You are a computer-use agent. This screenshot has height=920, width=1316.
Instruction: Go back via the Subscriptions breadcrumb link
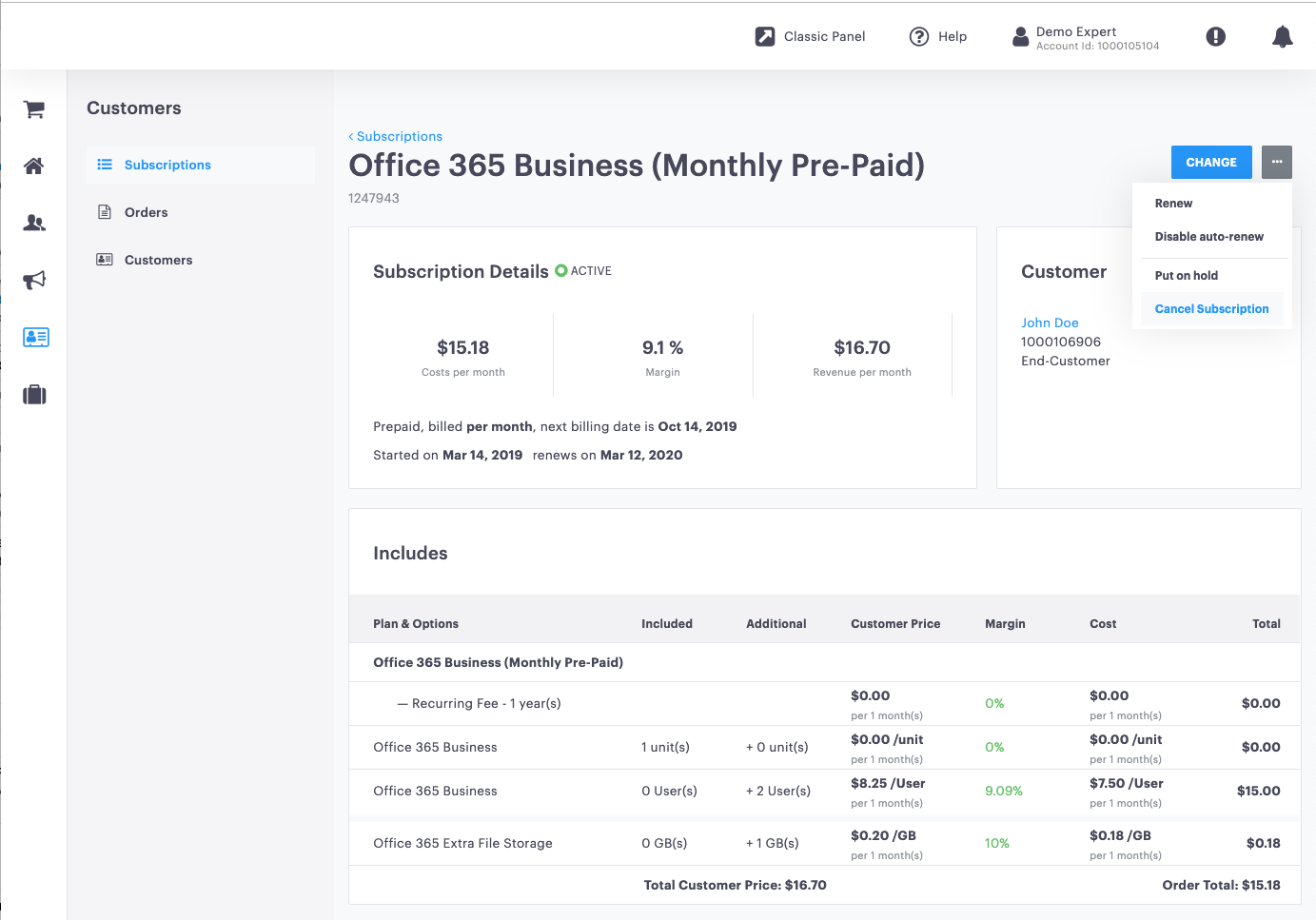click(396, 136)
